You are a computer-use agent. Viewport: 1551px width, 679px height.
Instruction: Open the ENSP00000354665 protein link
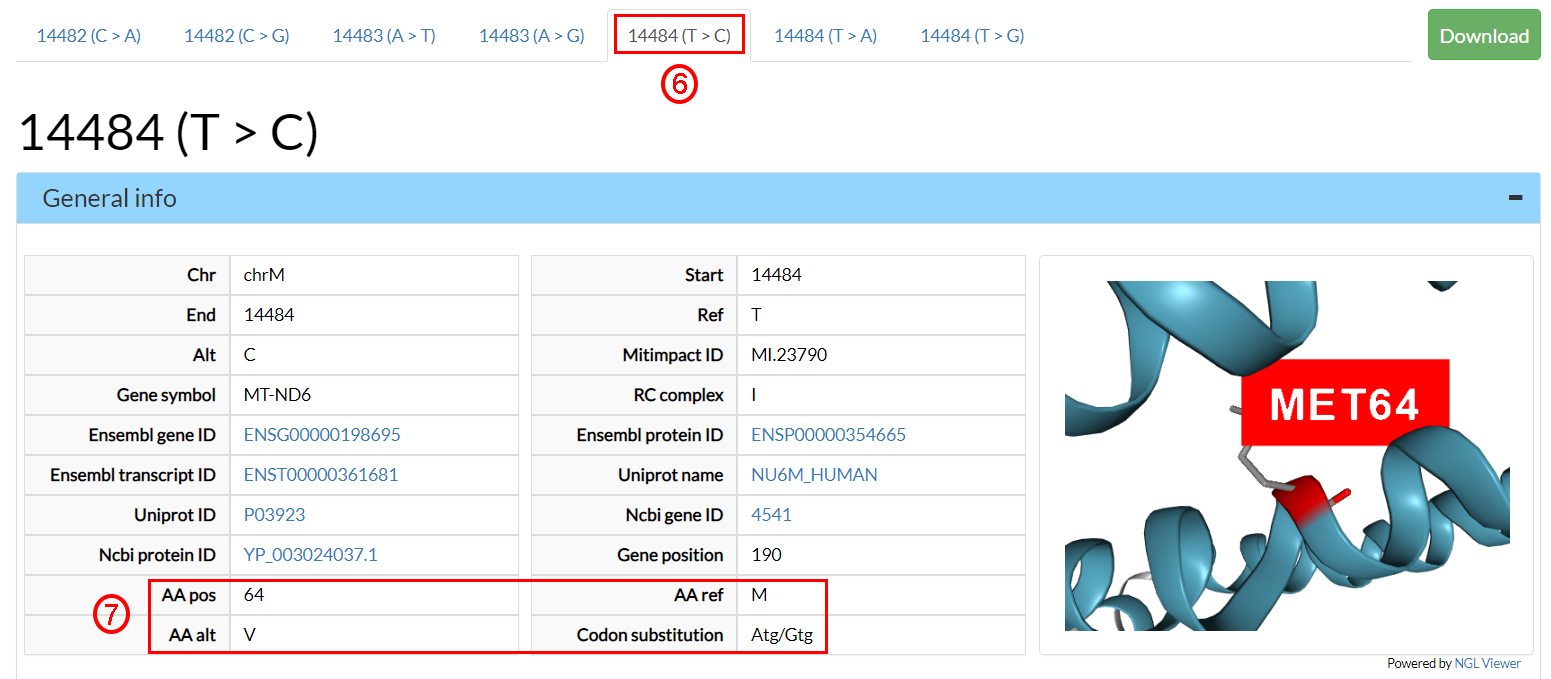(828, 435)
